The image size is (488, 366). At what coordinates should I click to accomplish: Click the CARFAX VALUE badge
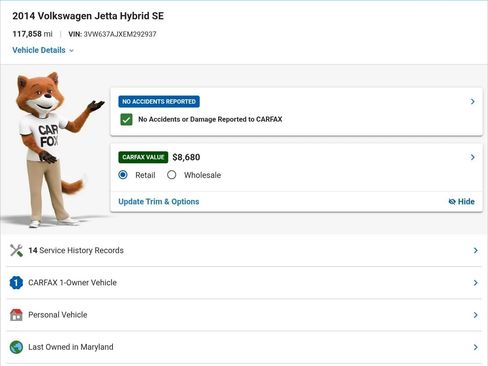(x=143, y=157)
